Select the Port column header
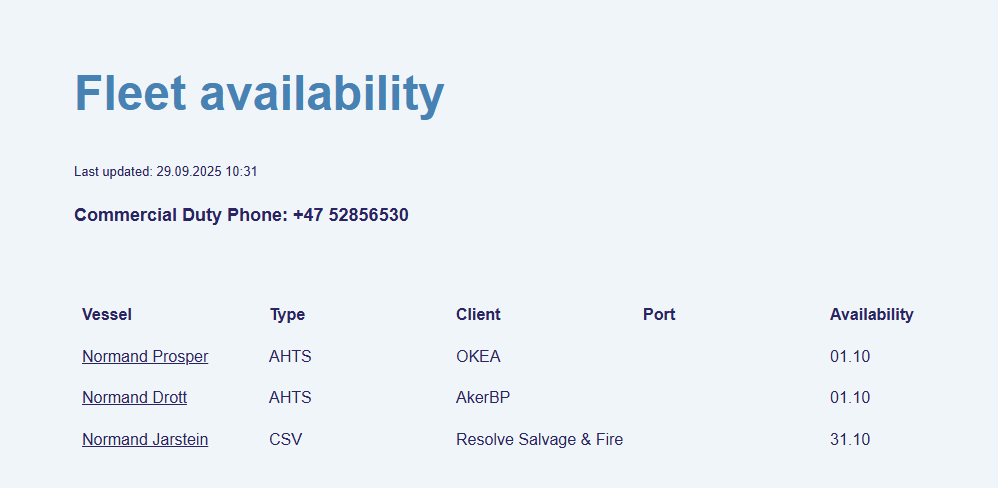The height and width of the screenshot is (488, 998). point(659,314)
